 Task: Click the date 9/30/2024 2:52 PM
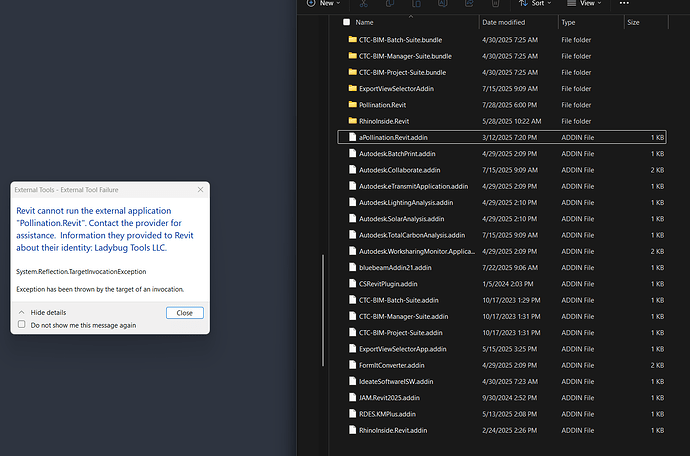(x=510, y=398)
